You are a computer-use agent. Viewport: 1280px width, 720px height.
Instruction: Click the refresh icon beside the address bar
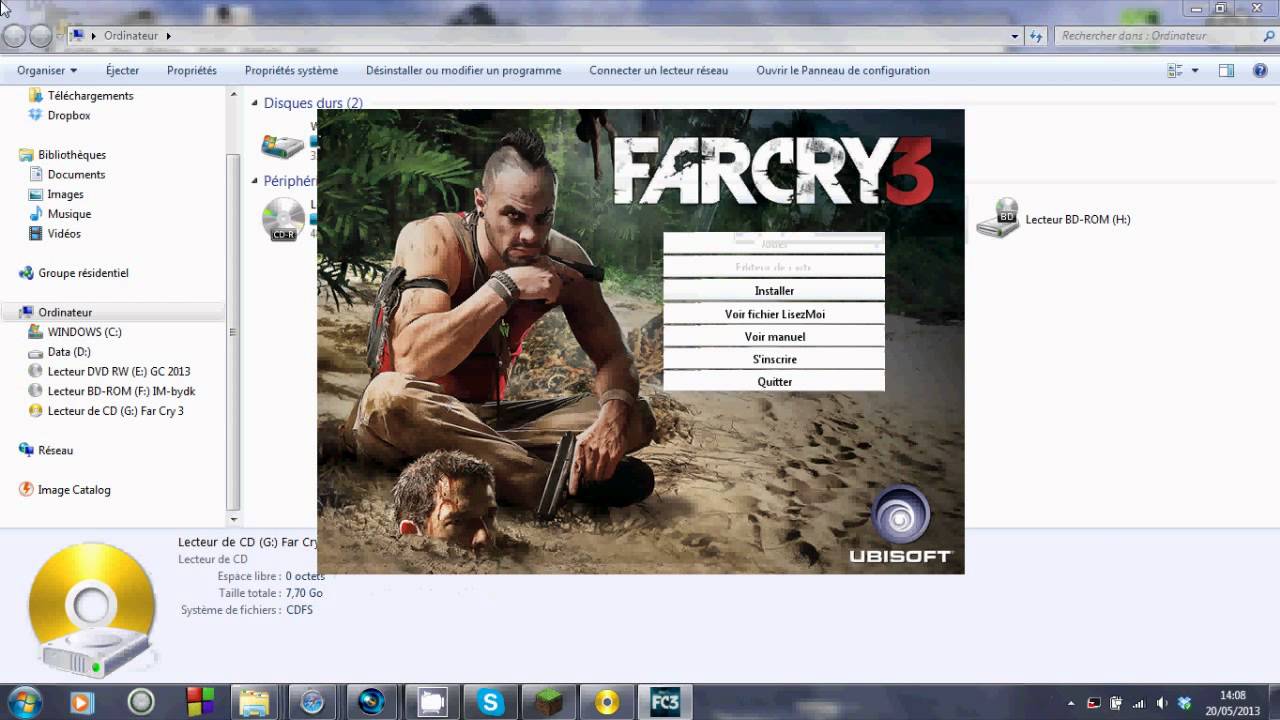[x=1036, y=36]
